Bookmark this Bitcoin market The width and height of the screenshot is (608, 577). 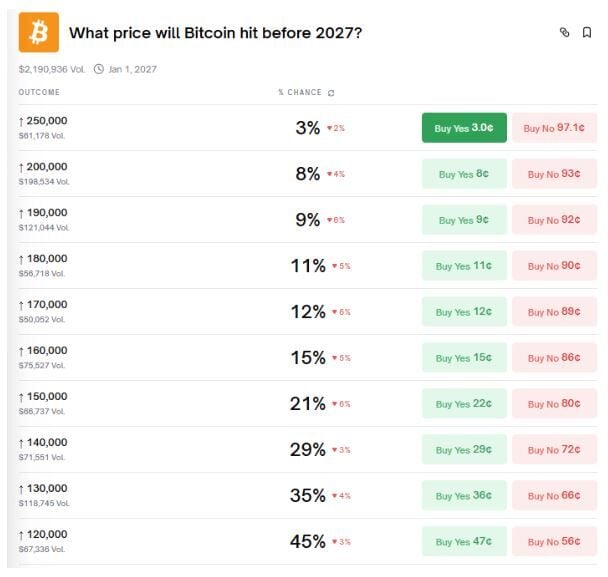(x=587, y=33)
